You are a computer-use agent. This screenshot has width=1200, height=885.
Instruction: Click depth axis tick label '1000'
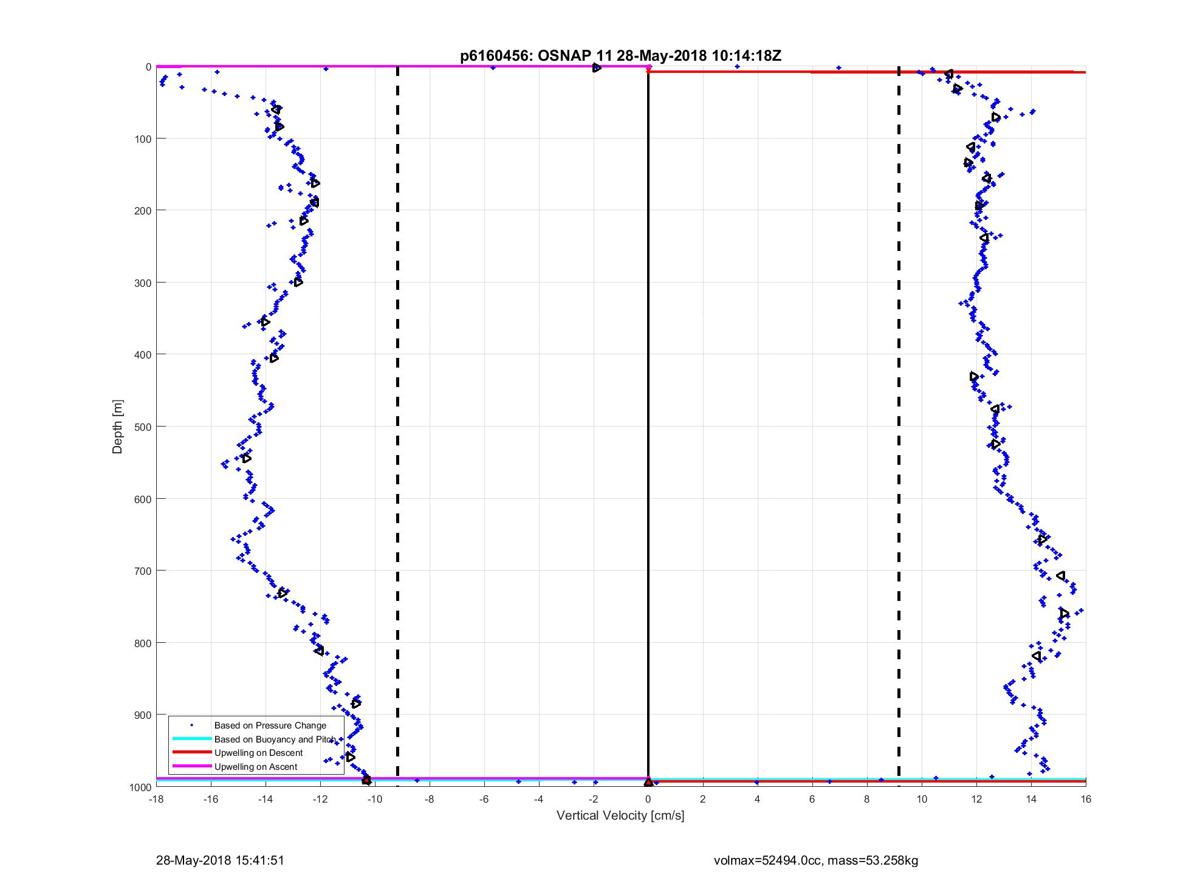[138, 787]
